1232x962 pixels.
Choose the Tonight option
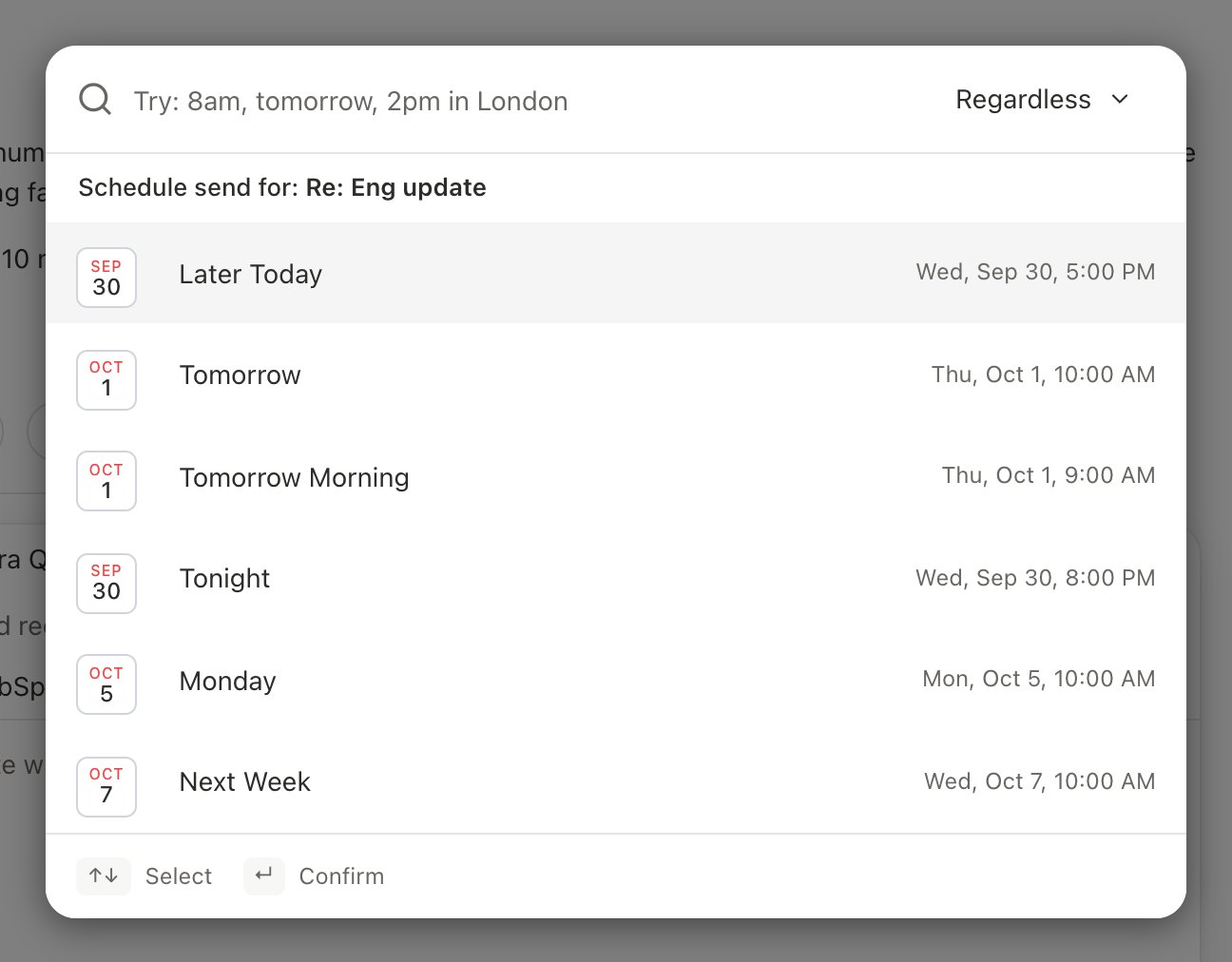pos(616,578)
